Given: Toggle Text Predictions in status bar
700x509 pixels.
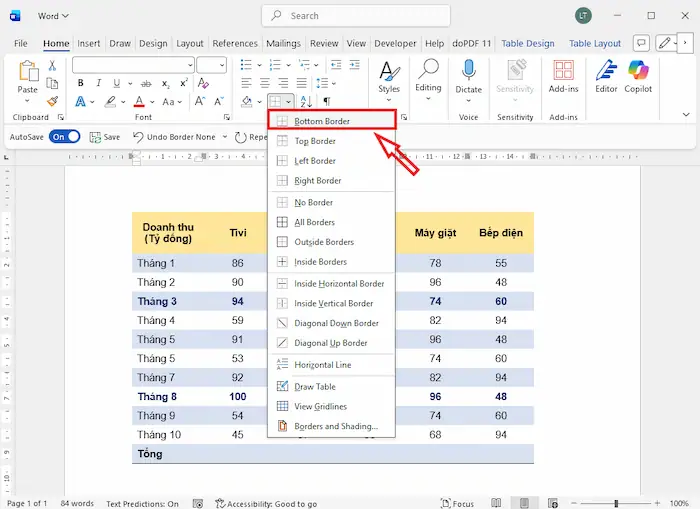Looking at the screenshot, I should [142, 503].
